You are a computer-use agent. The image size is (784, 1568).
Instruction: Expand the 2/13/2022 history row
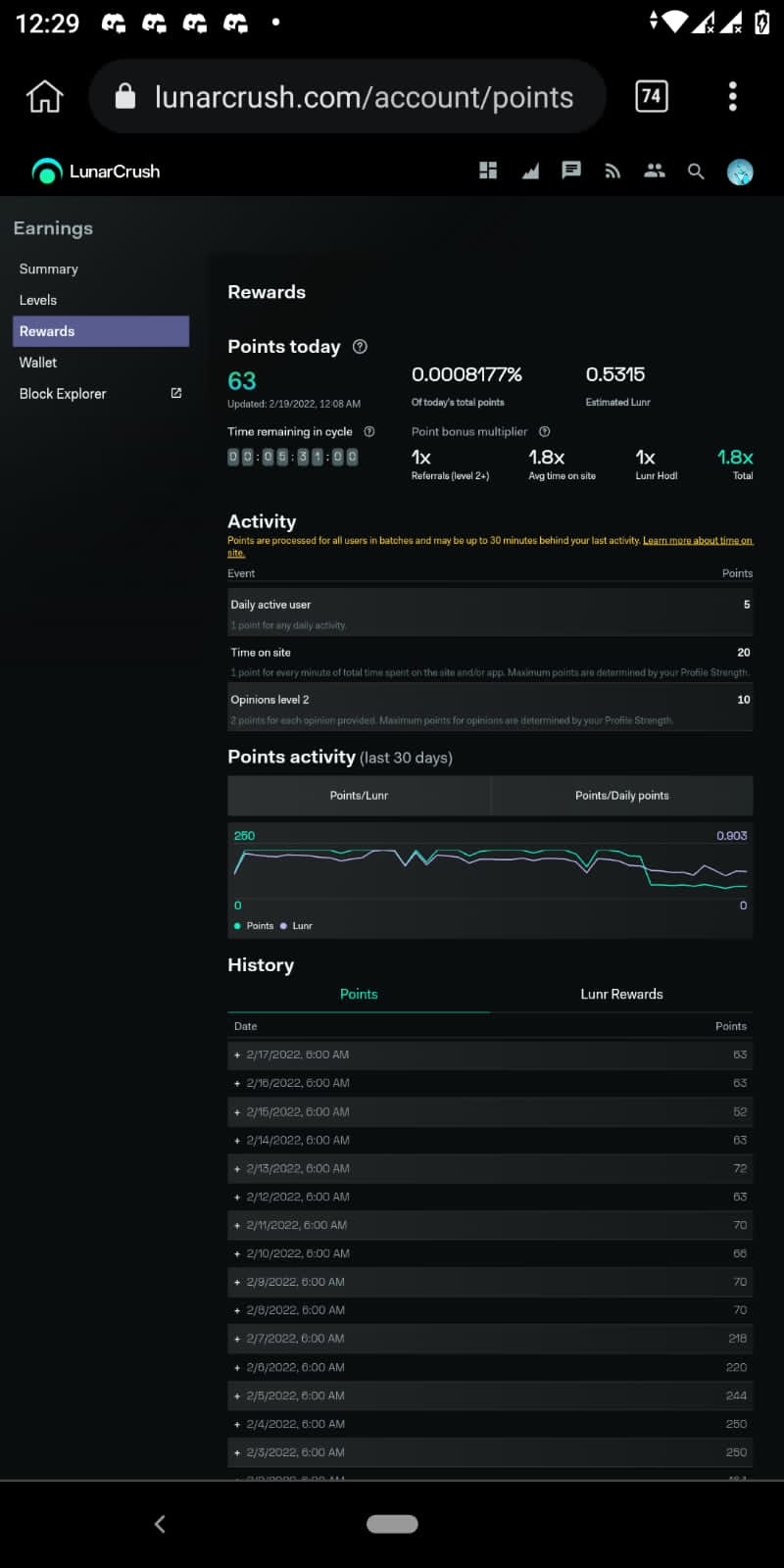[490, 1168]
